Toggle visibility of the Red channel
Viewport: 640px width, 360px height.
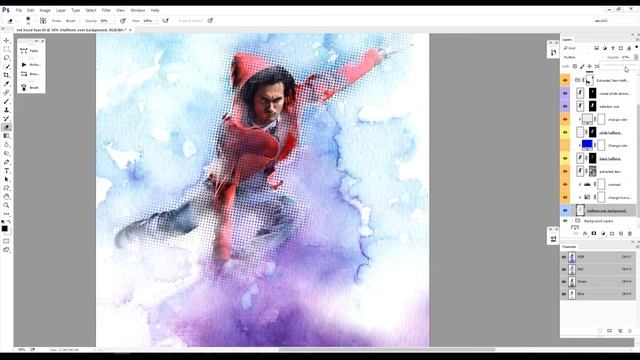(x=564, y=269)
